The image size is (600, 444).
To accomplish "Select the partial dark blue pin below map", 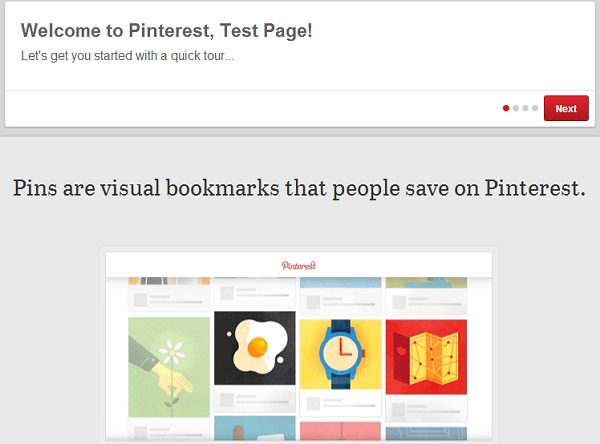I will (426, 434).
